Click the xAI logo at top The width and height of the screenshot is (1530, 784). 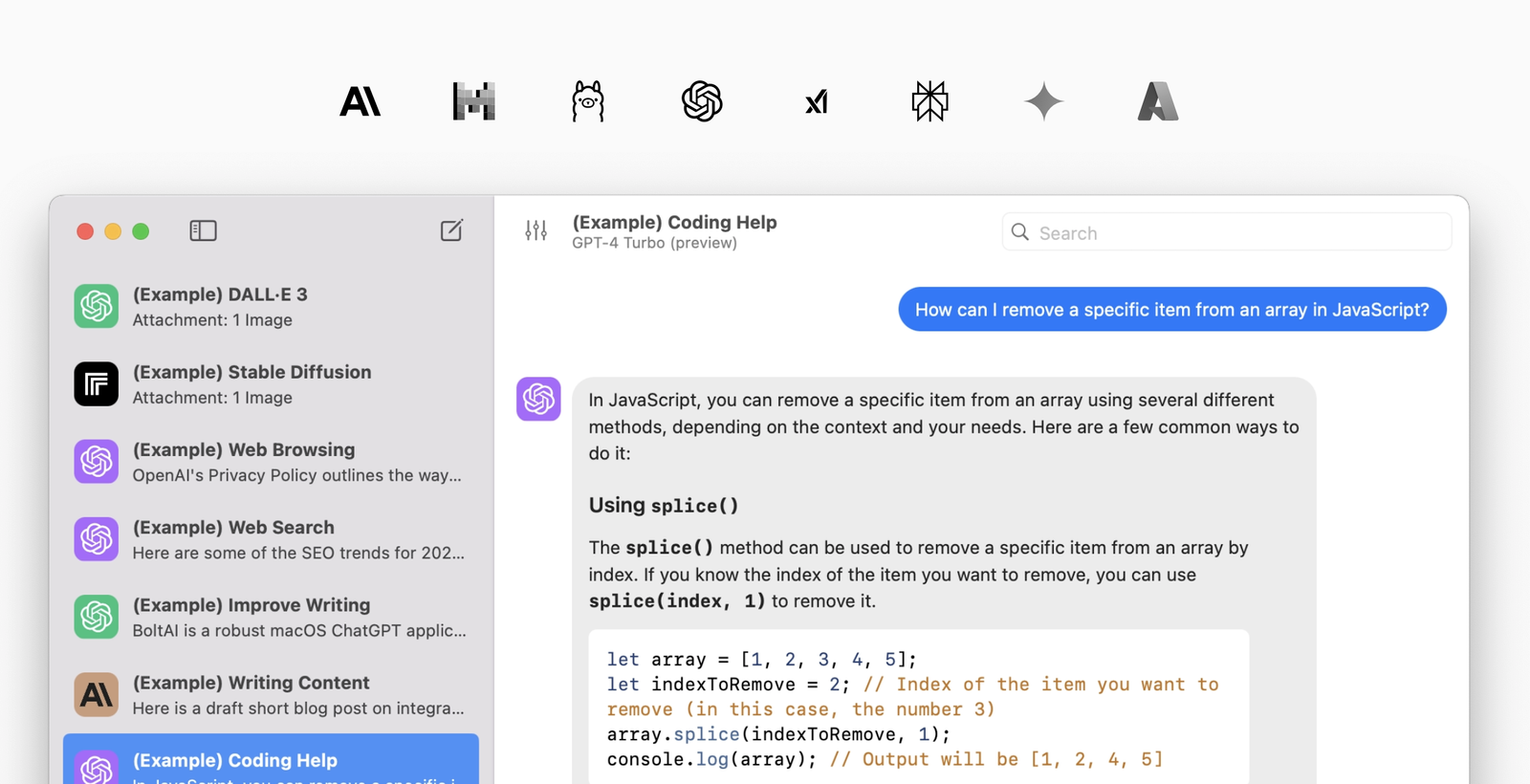tap(816, 101)
